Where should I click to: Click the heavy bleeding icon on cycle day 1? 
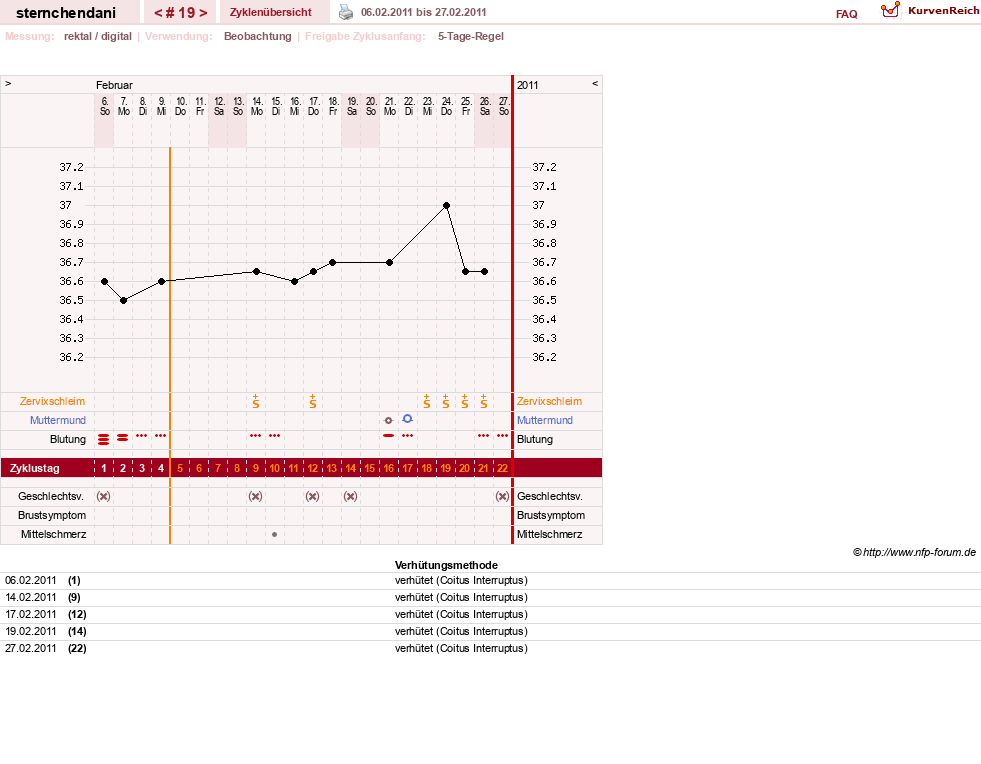point(103,439)
